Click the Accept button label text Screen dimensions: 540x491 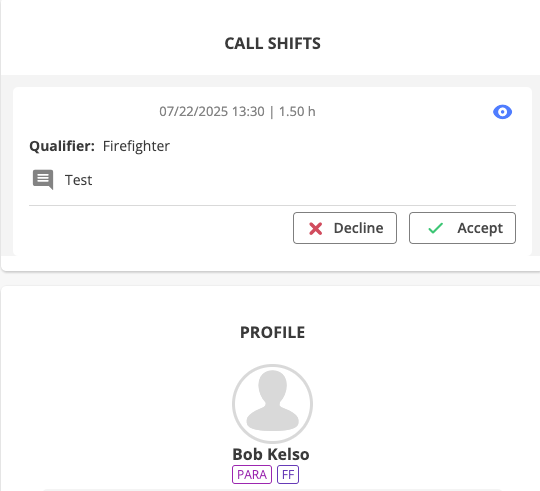click(x=480, y=229)
